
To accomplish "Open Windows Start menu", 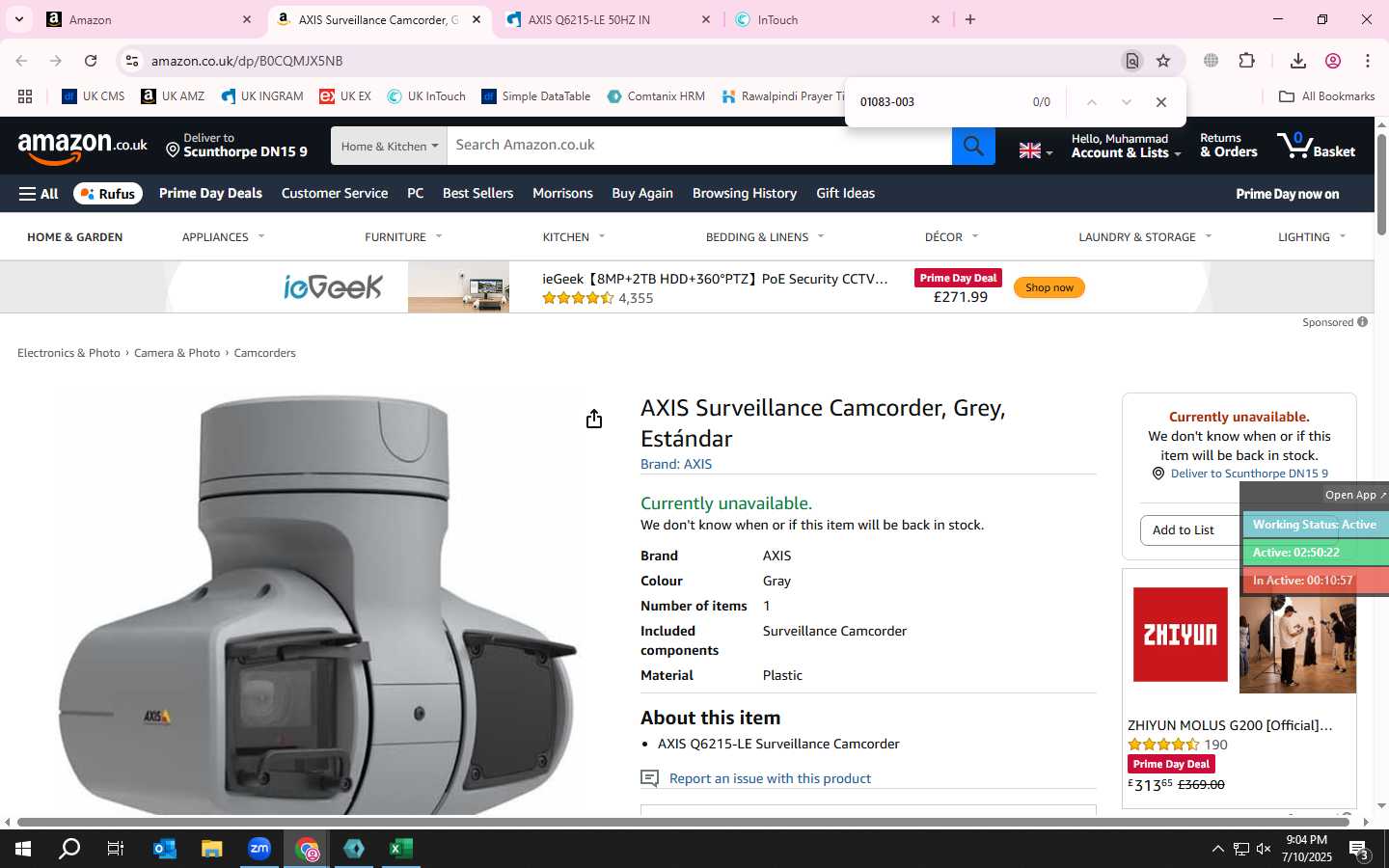I will 23,849.
